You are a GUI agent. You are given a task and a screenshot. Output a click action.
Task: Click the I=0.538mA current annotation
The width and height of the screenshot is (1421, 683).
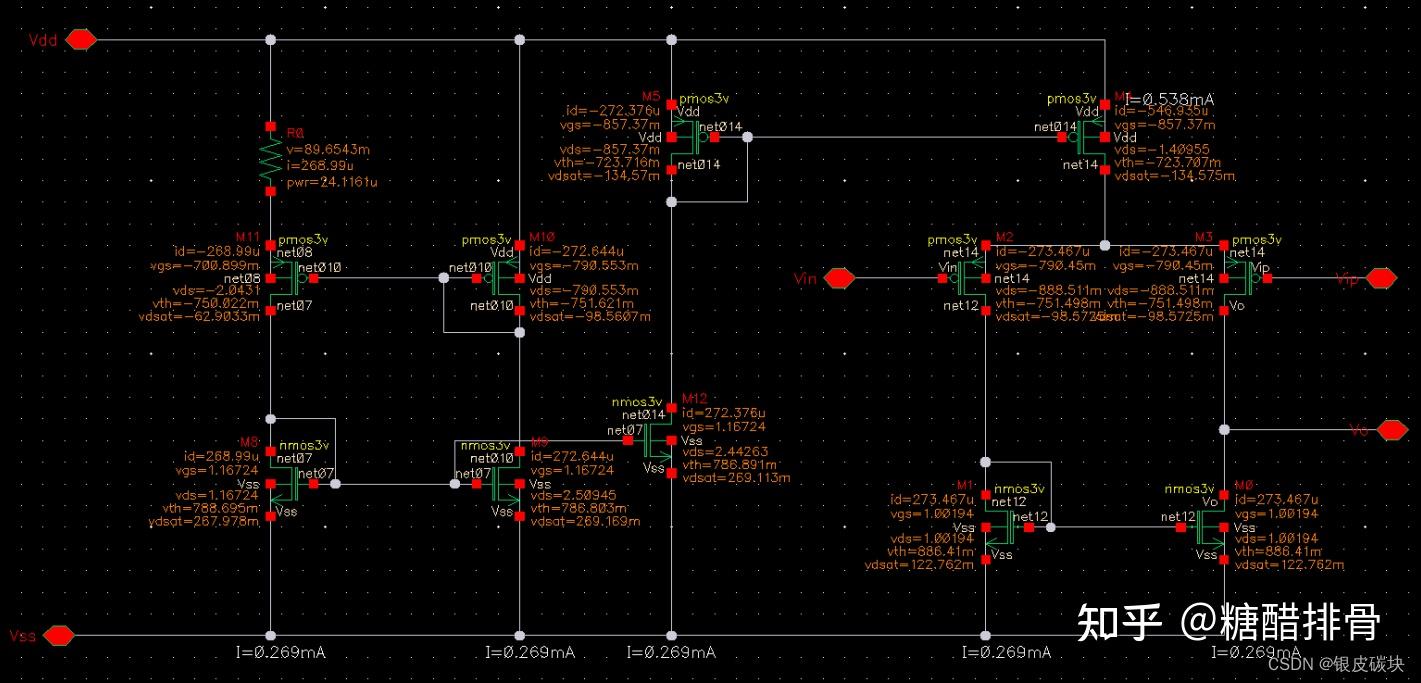[1170, 99]
